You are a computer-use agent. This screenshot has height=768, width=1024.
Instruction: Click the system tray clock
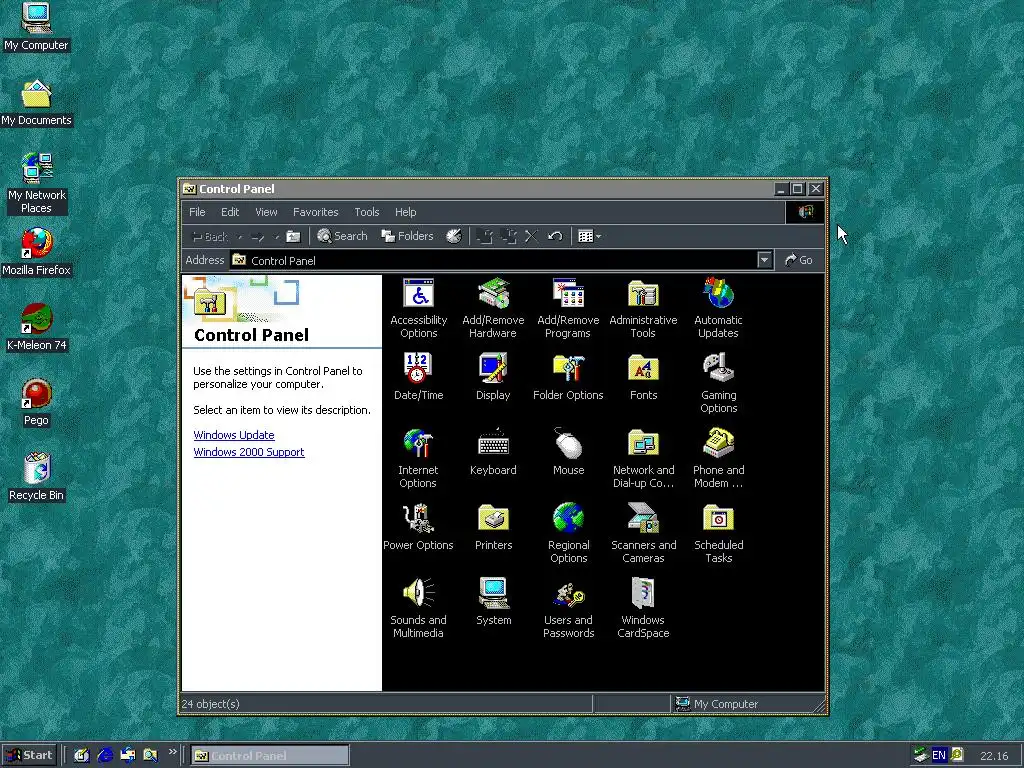coord(994,756)
